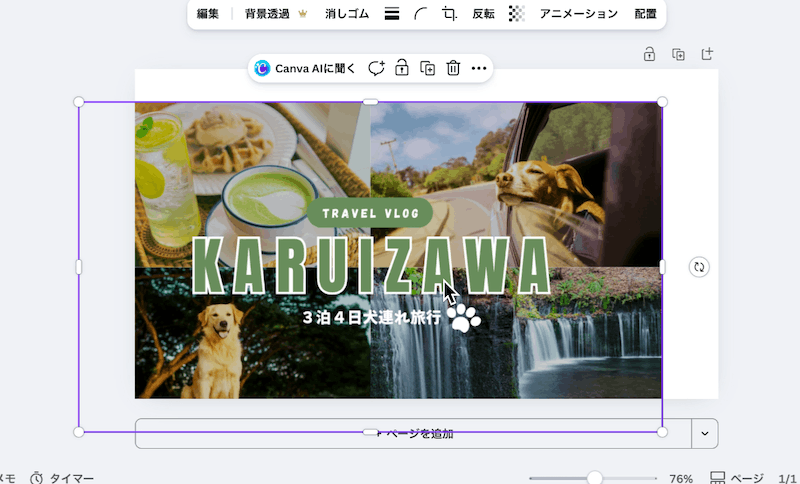Image resolution: width=800 pixels, height=484 pixels.
Task: Click the bottom-right selection corner handle
Action: click(x=662, y=432)
